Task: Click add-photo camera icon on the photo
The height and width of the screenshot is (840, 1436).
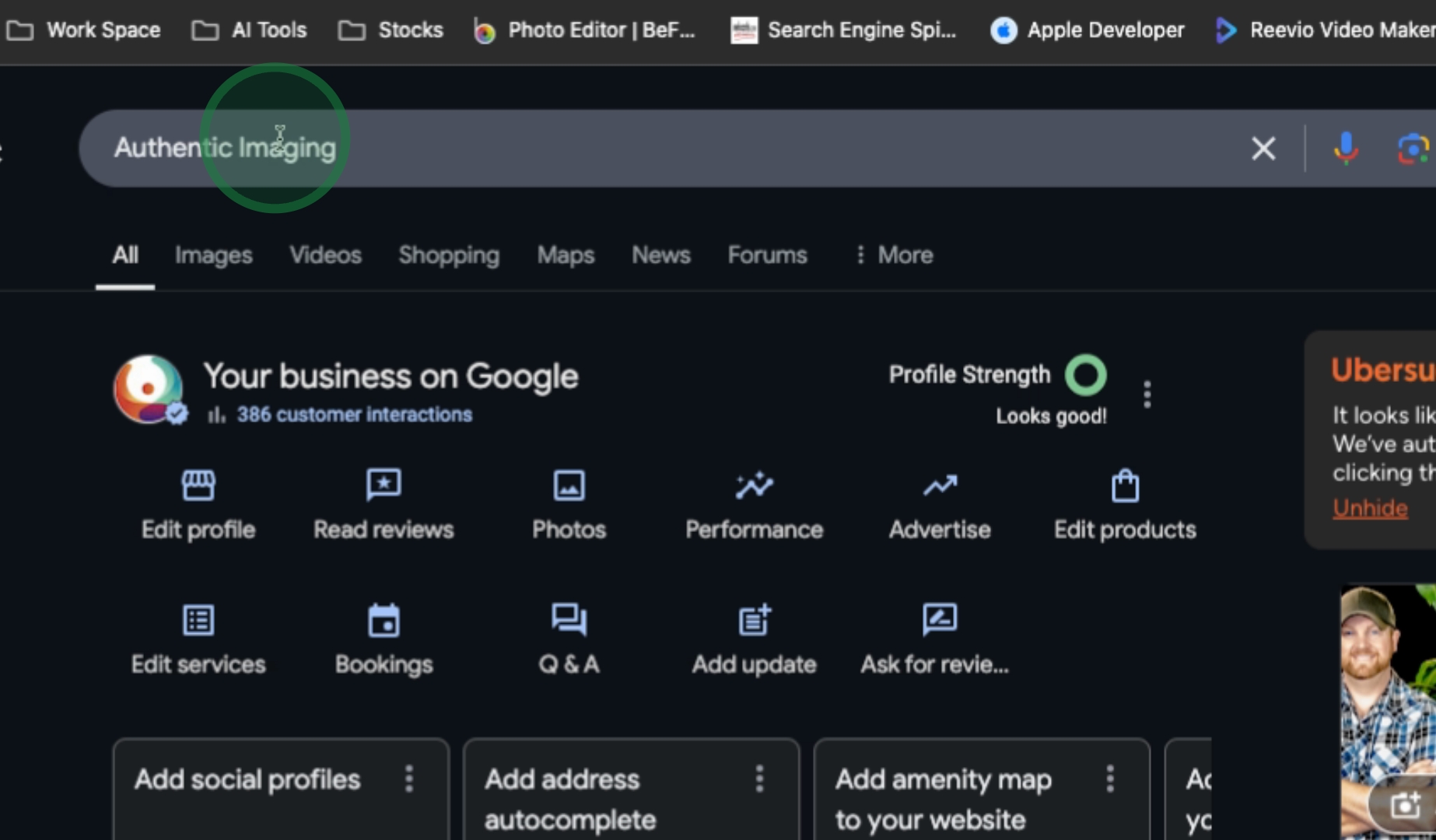Action: [1405, 806]
